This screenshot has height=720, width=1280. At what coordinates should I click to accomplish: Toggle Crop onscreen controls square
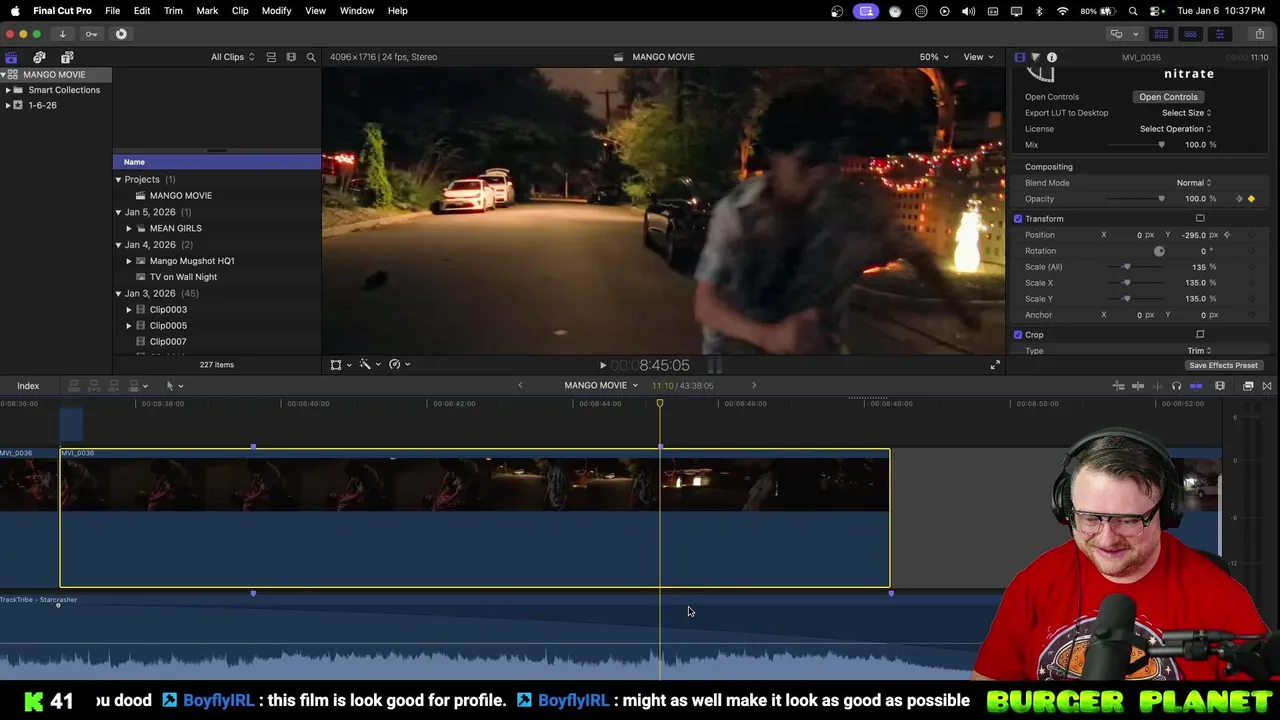pos(1200,335)
